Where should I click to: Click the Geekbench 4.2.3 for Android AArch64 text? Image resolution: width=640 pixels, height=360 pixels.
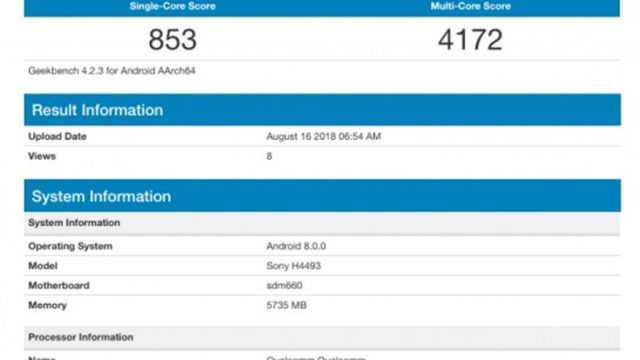click(x=112, y=71)
